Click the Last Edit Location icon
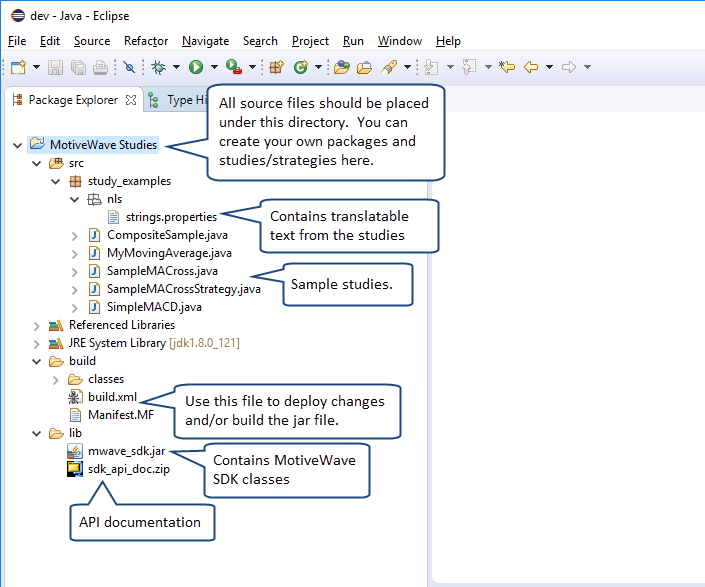Image resolution: width=705 pixels, height=587 pixels. [507, 67]
